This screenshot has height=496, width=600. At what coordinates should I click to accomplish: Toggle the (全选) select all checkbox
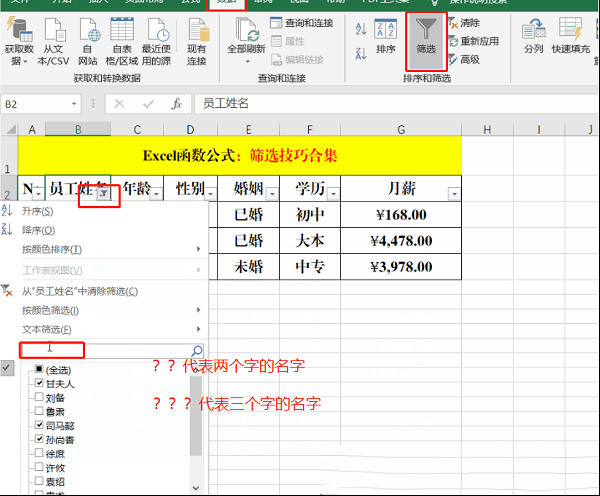tap(39, 369)
